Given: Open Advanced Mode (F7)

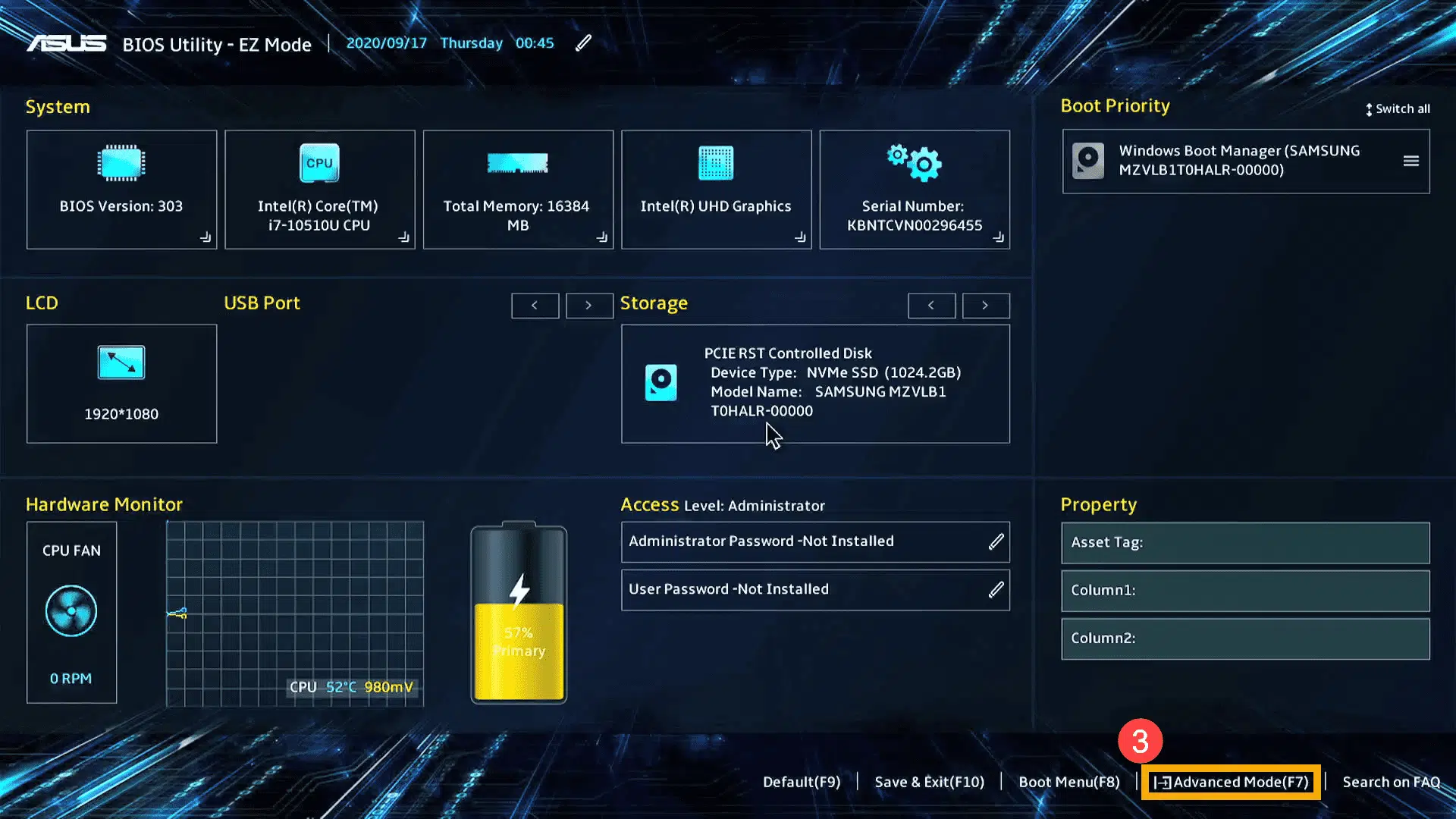Looking at the screenshot, I should click(1232, 782).
